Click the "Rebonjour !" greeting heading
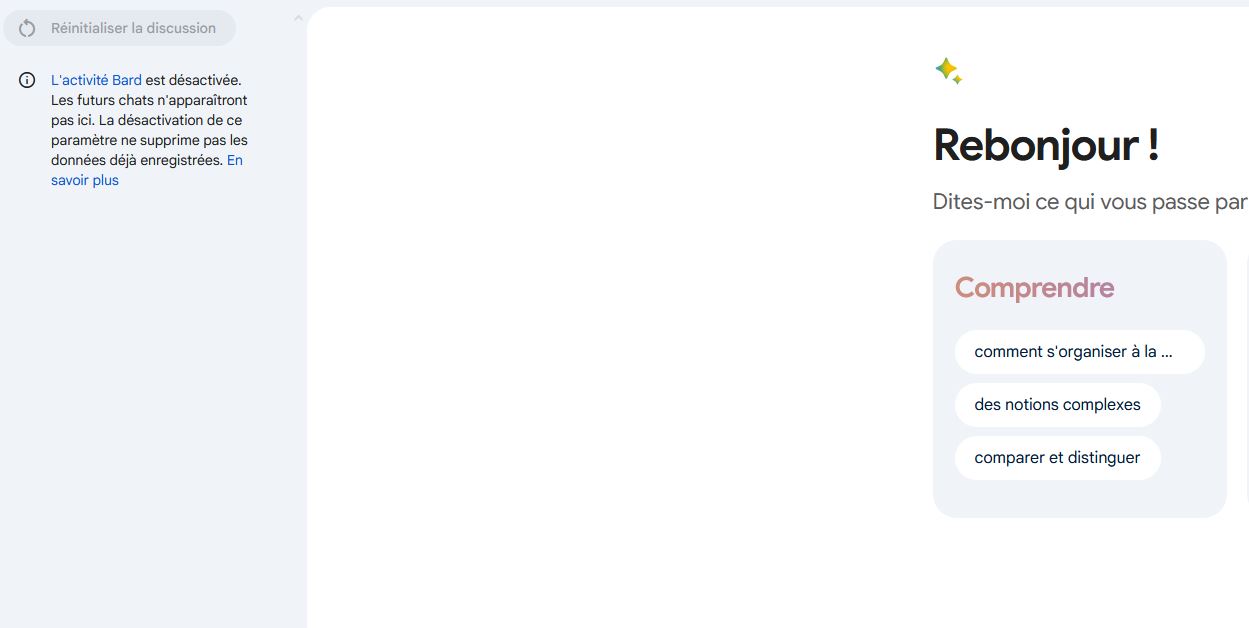Image resolution: width=1249 pixels, height=628 pixels. coord(1046,146)
